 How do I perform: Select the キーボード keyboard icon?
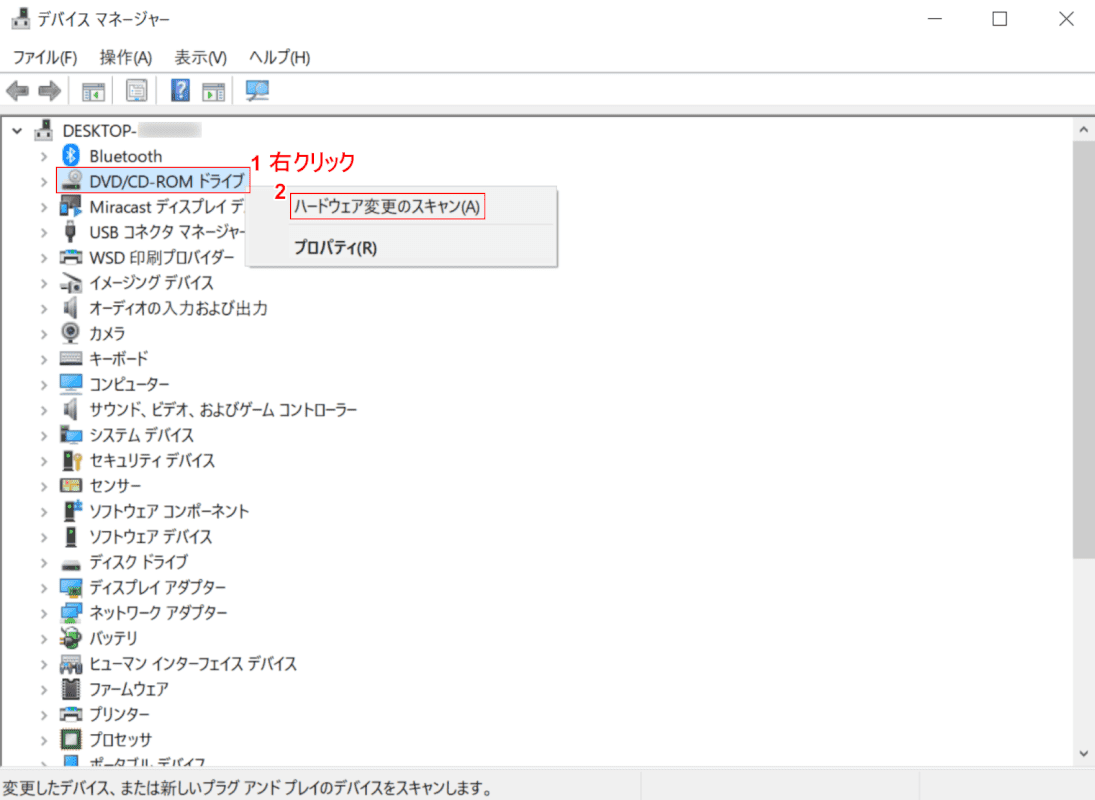pyautogui.click(x=71, y=358)
